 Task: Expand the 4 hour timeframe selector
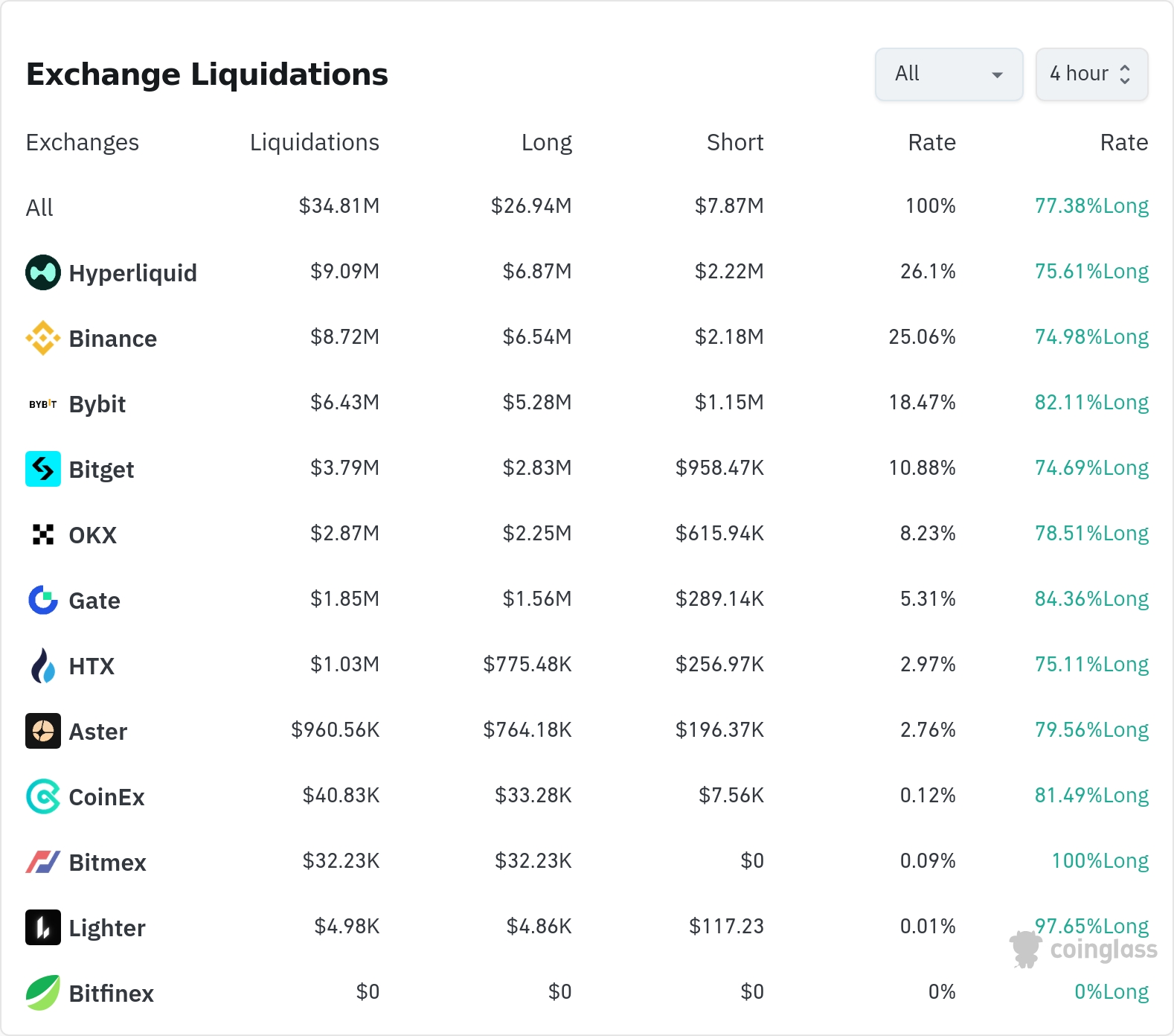click(x=1091, y=74)
